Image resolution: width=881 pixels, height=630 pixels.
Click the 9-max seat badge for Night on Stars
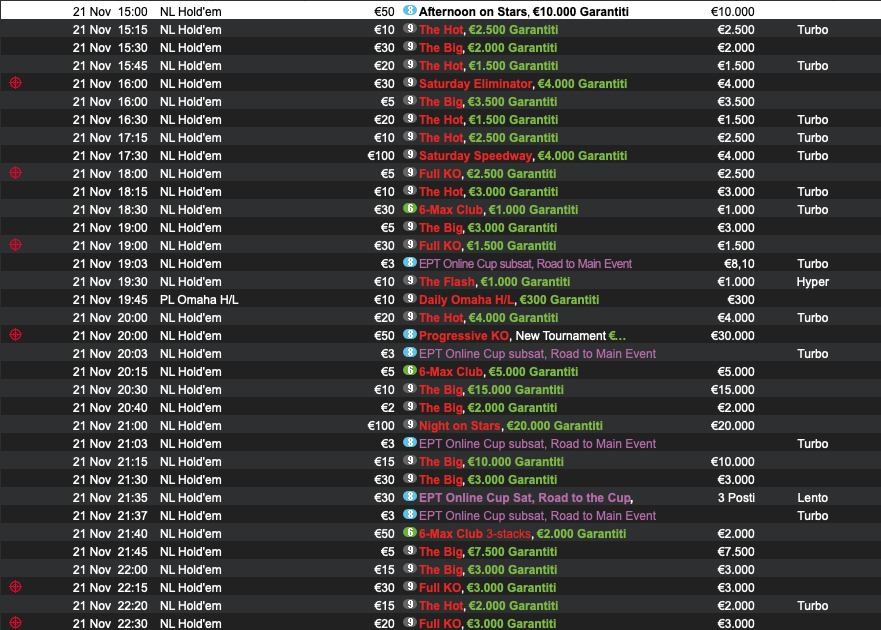pyautogui.click(x=410, y=424)
